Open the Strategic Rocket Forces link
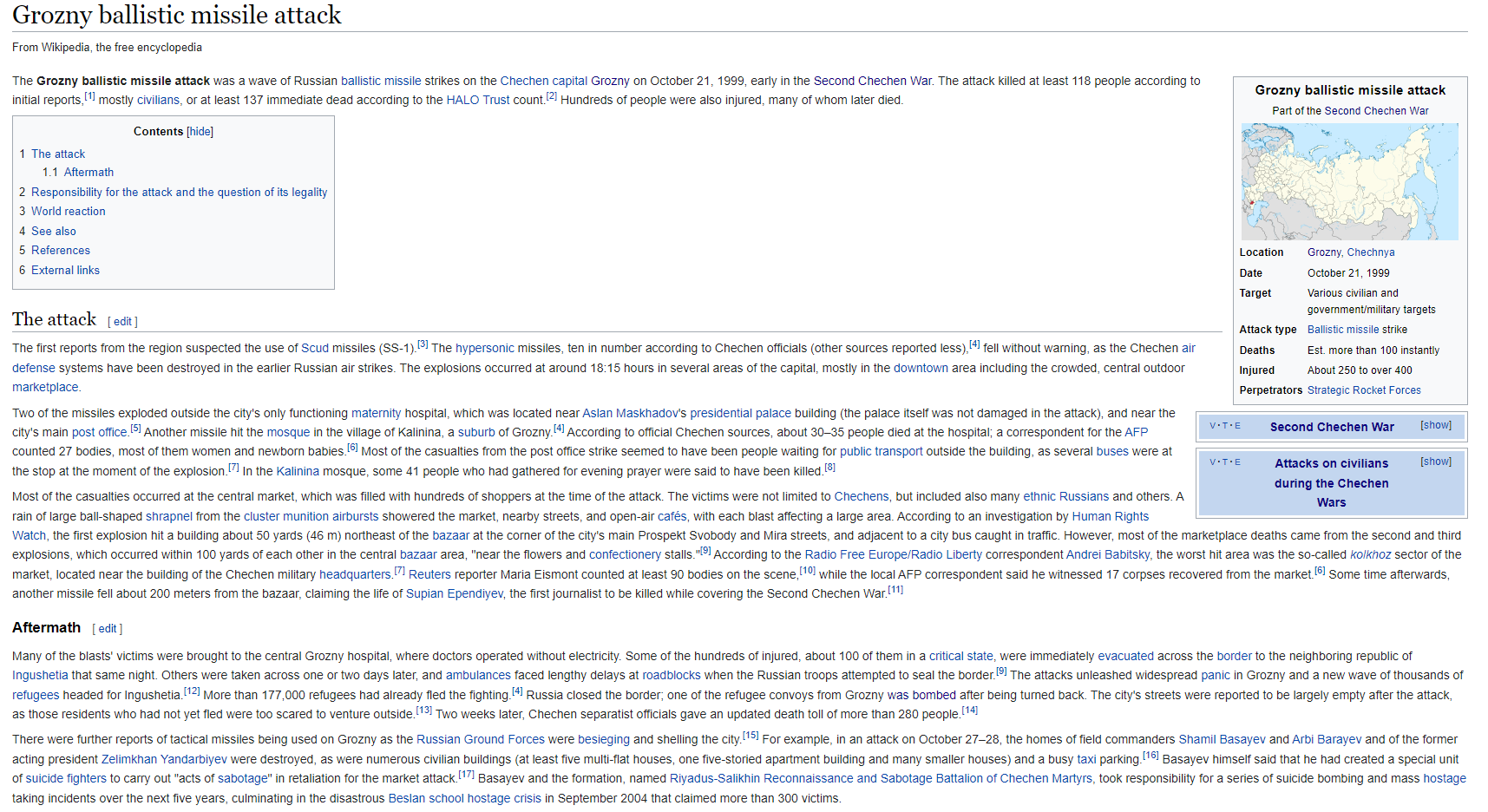The image size is (1488, 812). tap(1363, 390)
